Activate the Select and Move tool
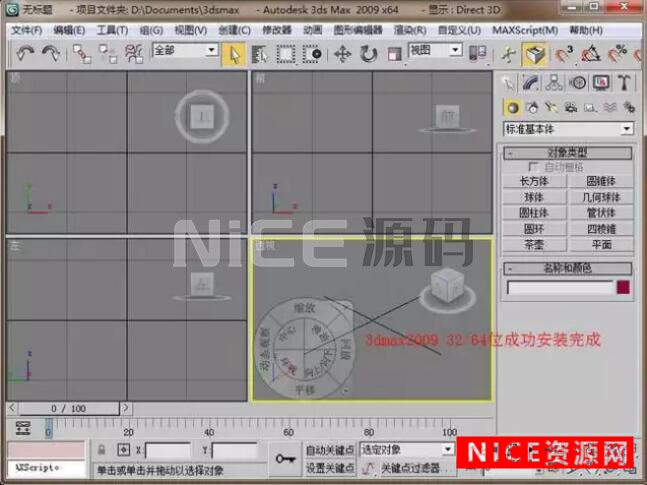647x485 pixels. tap(342, 54)
